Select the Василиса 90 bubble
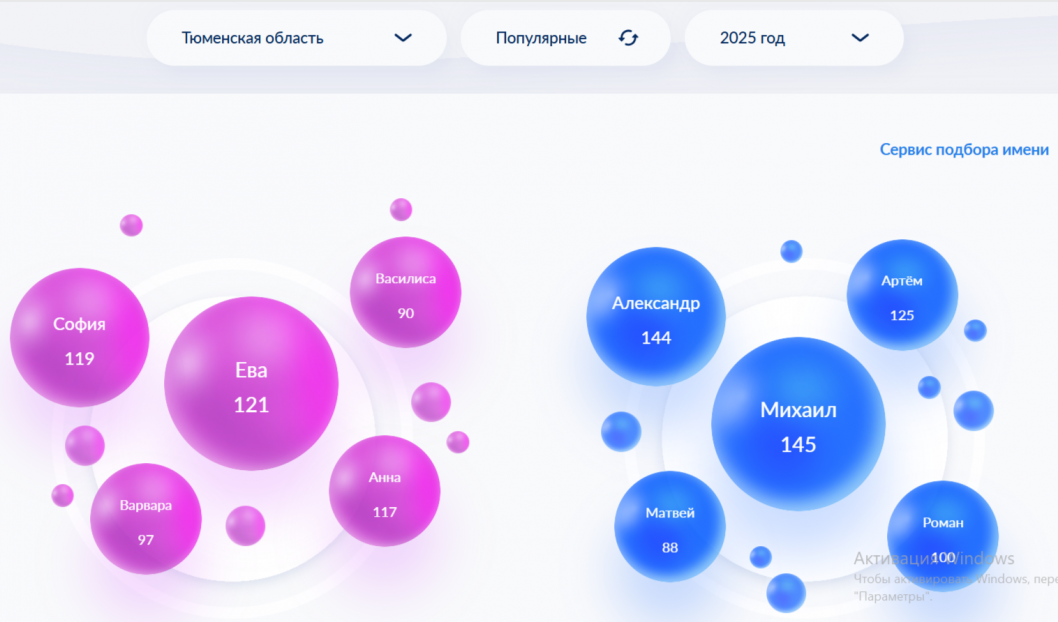The image size is (1058, 622). [x=405, y=292]
